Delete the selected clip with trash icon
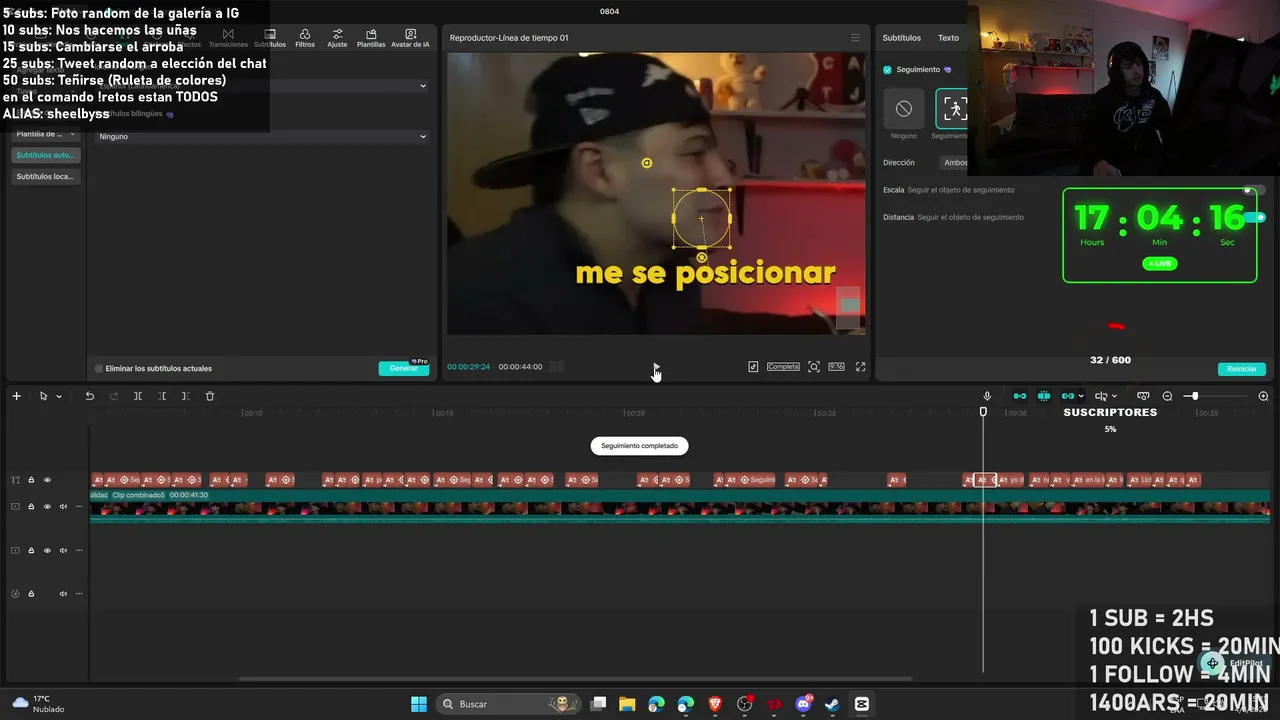The height and width of the screenshot is (720, 1280). [x=210, y=396]
